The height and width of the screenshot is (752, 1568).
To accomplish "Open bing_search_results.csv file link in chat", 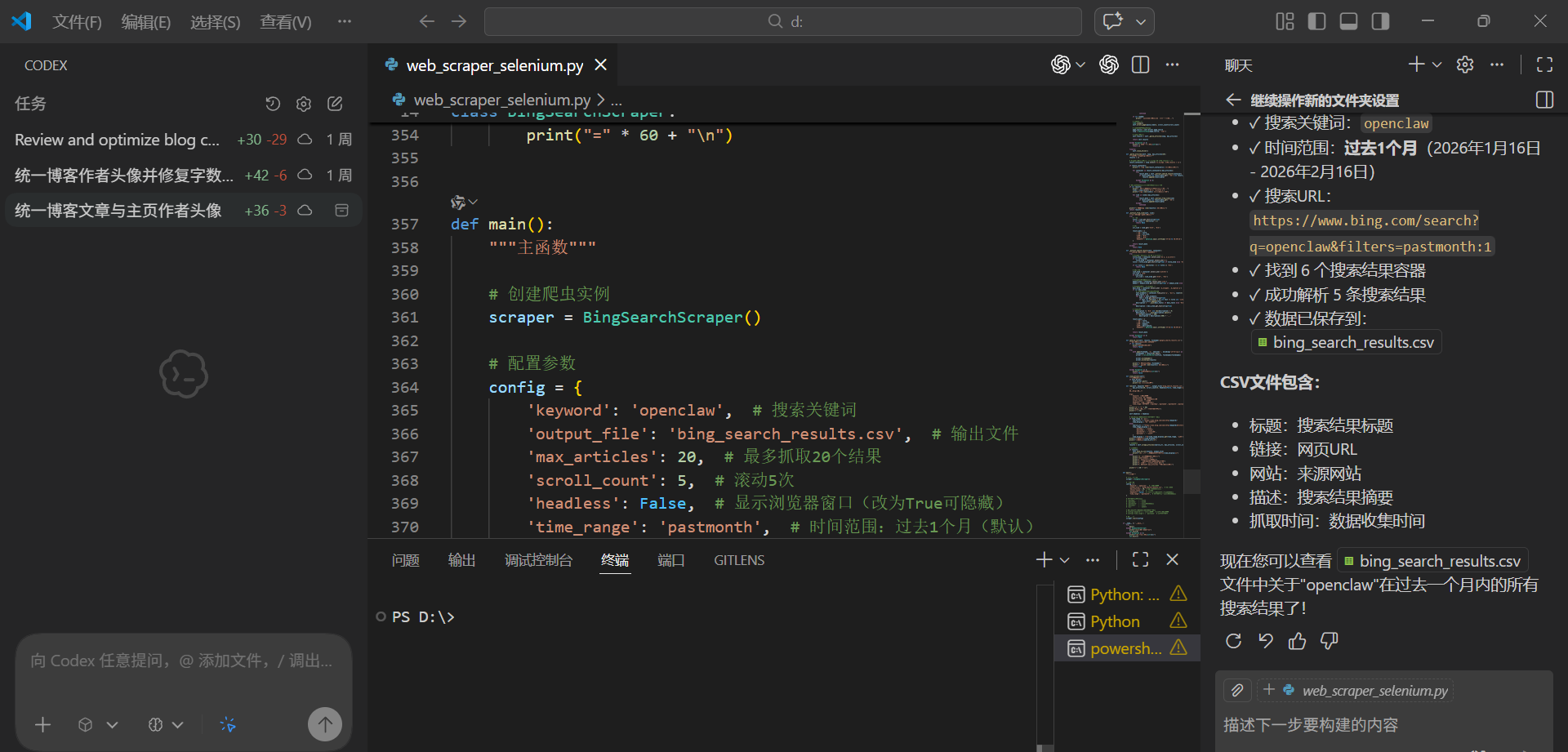I will point(1346,343).
